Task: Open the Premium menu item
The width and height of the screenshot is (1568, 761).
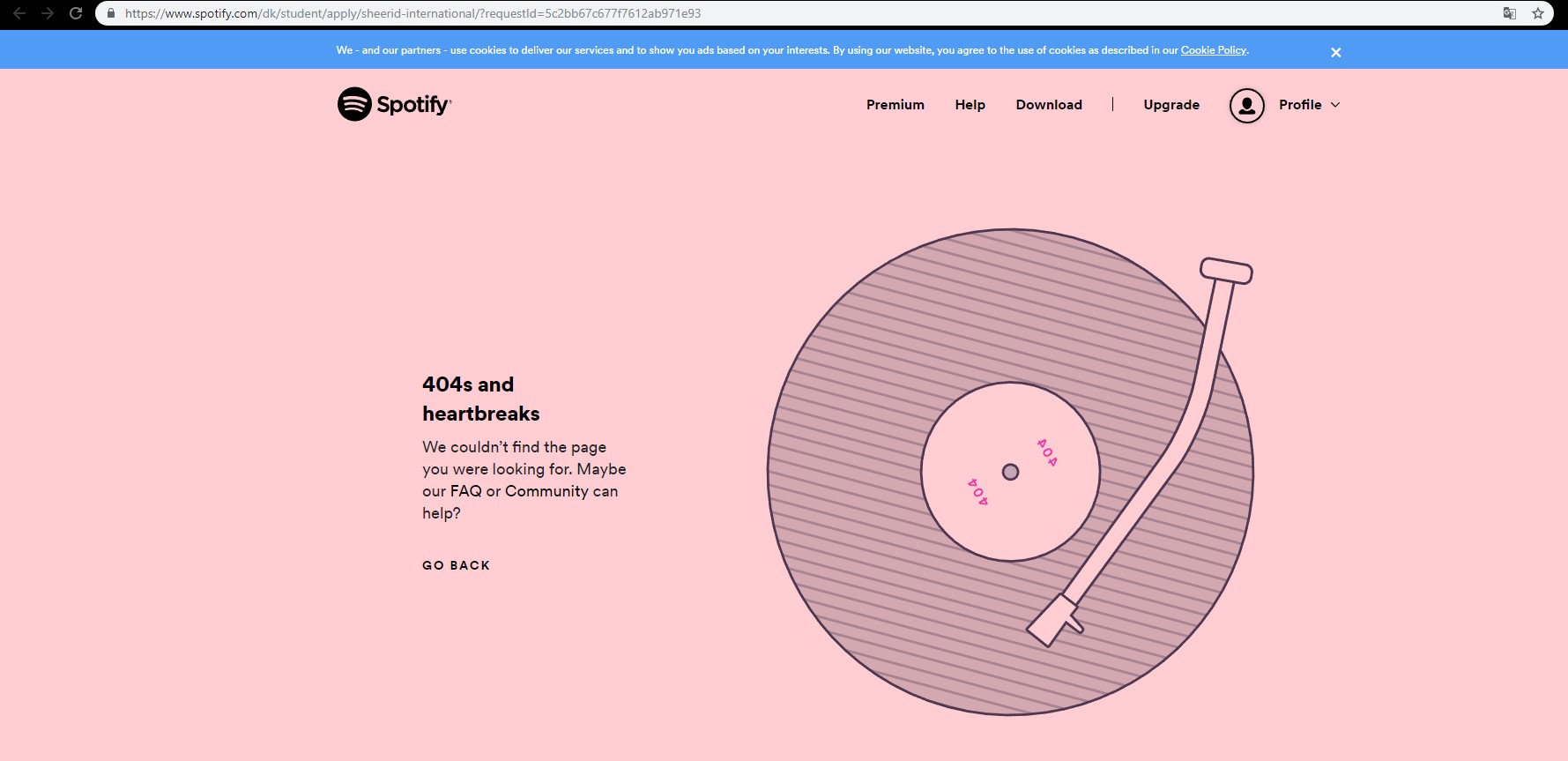Action: pos(895,105)
